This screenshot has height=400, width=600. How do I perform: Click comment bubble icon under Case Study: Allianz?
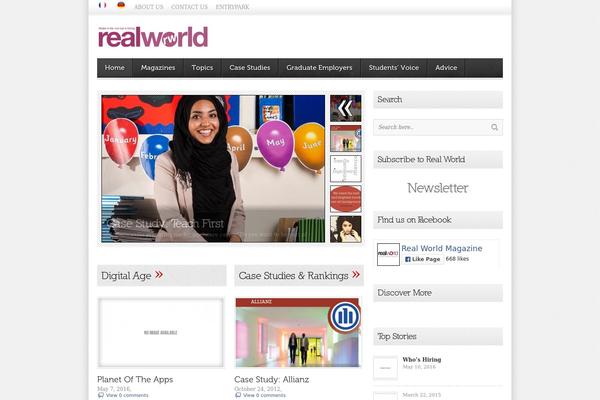[238, 395]
